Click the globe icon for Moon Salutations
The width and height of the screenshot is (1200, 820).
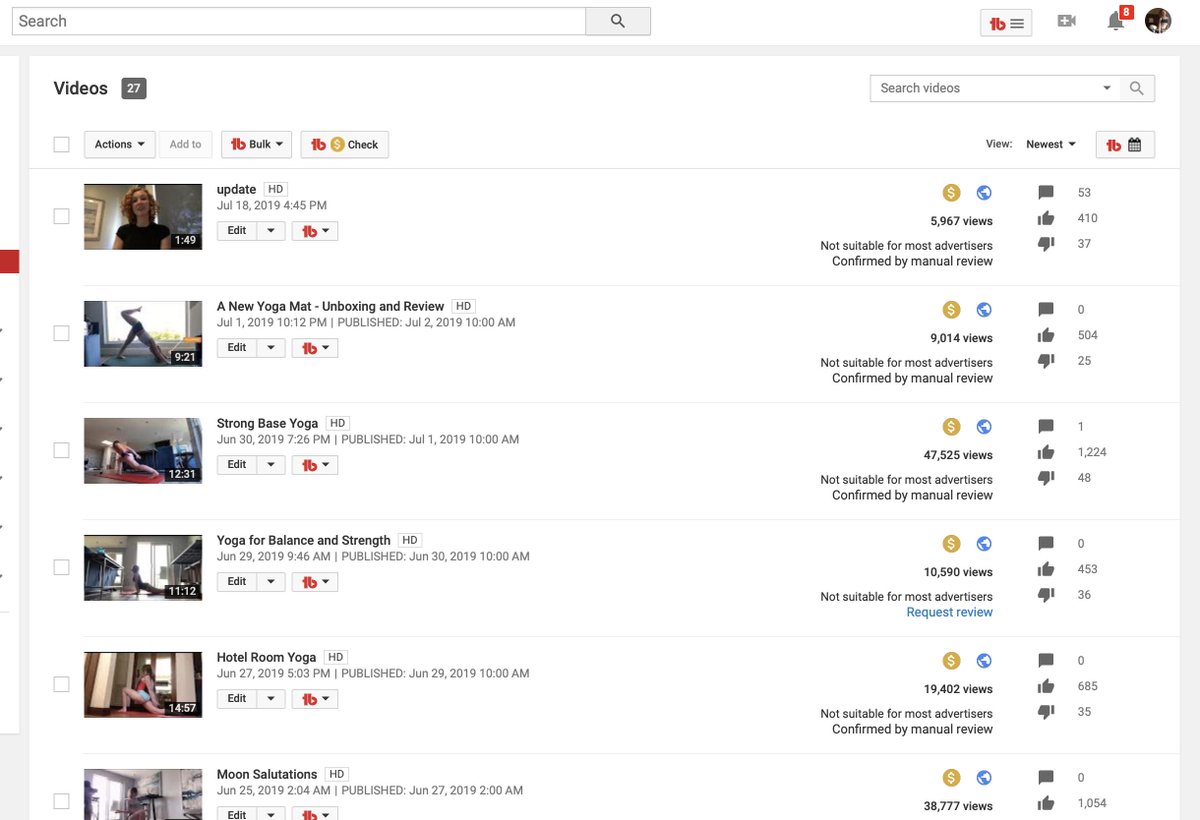coord(984,778)
